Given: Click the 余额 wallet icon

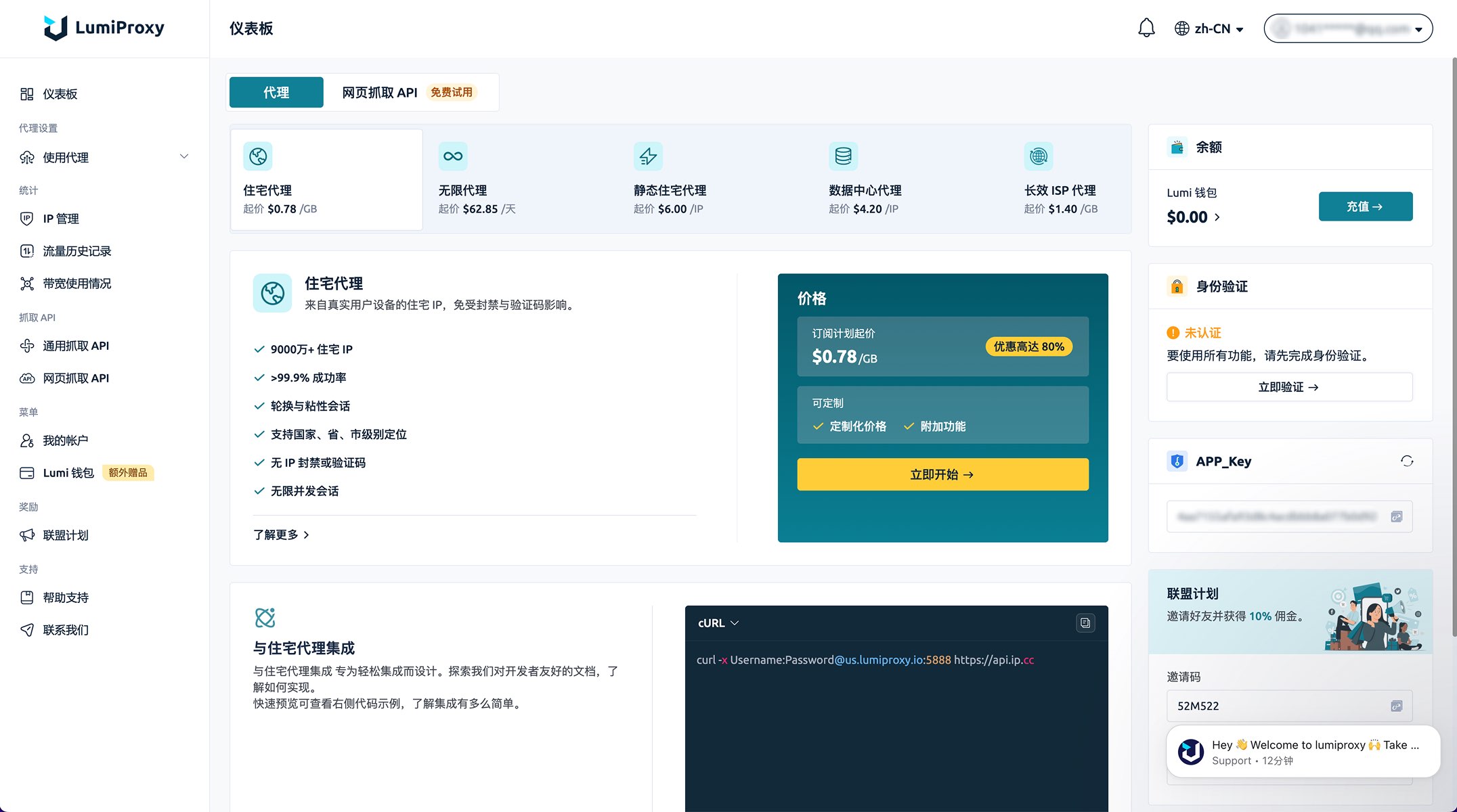Looking at the screenshot, I should tap(1177, 147).
